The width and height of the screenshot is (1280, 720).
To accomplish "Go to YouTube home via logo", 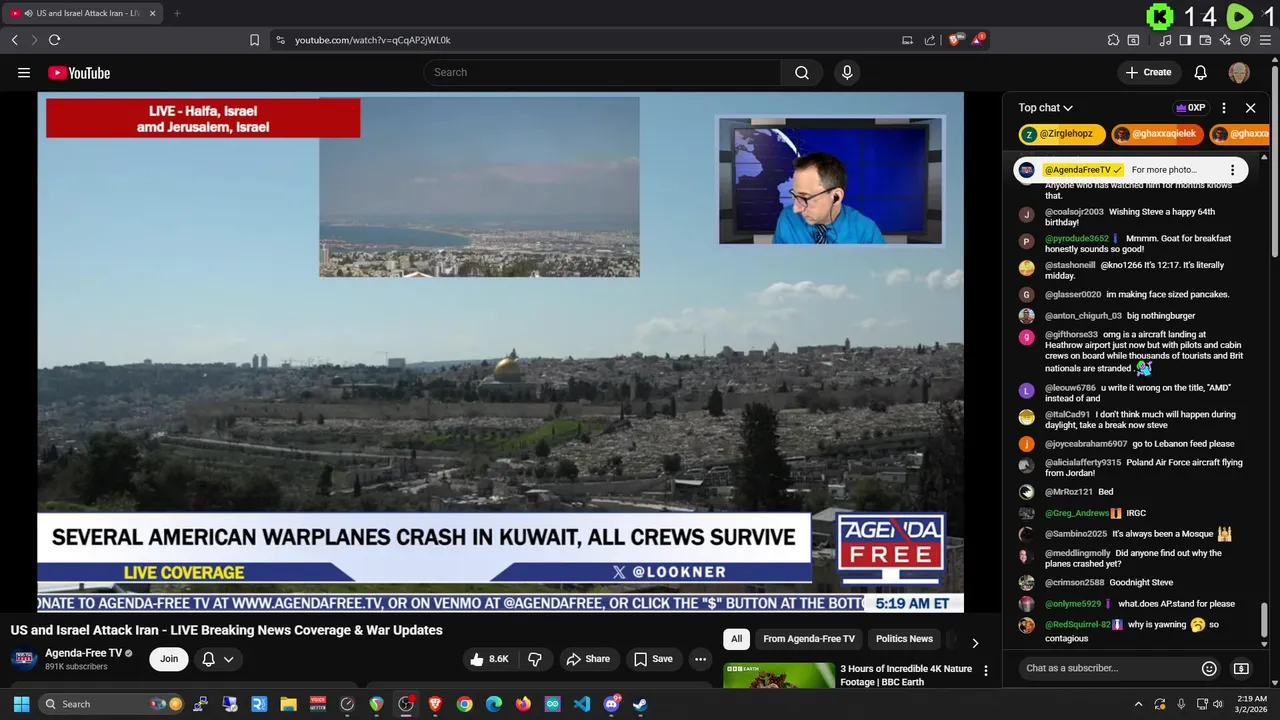I will 79,72.
